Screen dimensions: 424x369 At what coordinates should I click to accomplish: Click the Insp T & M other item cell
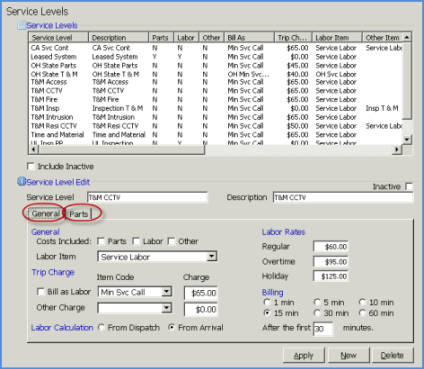click(382, 108)
